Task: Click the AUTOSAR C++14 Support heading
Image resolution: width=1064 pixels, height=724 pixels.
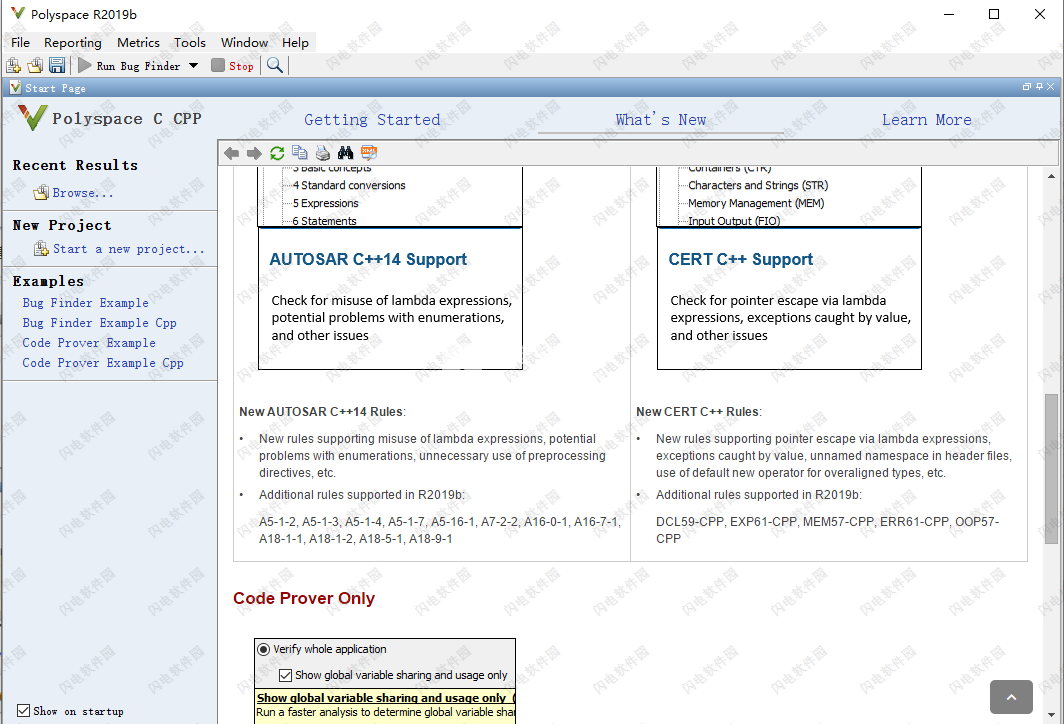Action: (368, 259)
